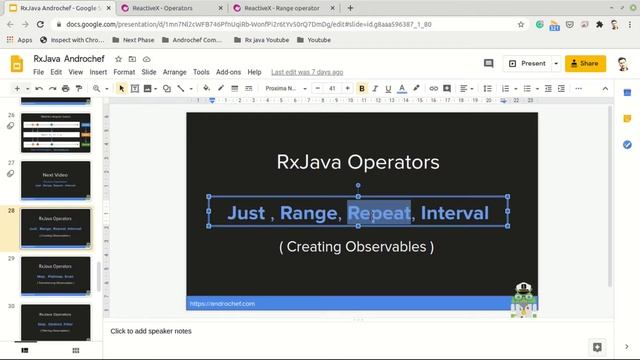Open line type dropdown arrow
This screenshot has width=640, height=360.
coord(191,89)
